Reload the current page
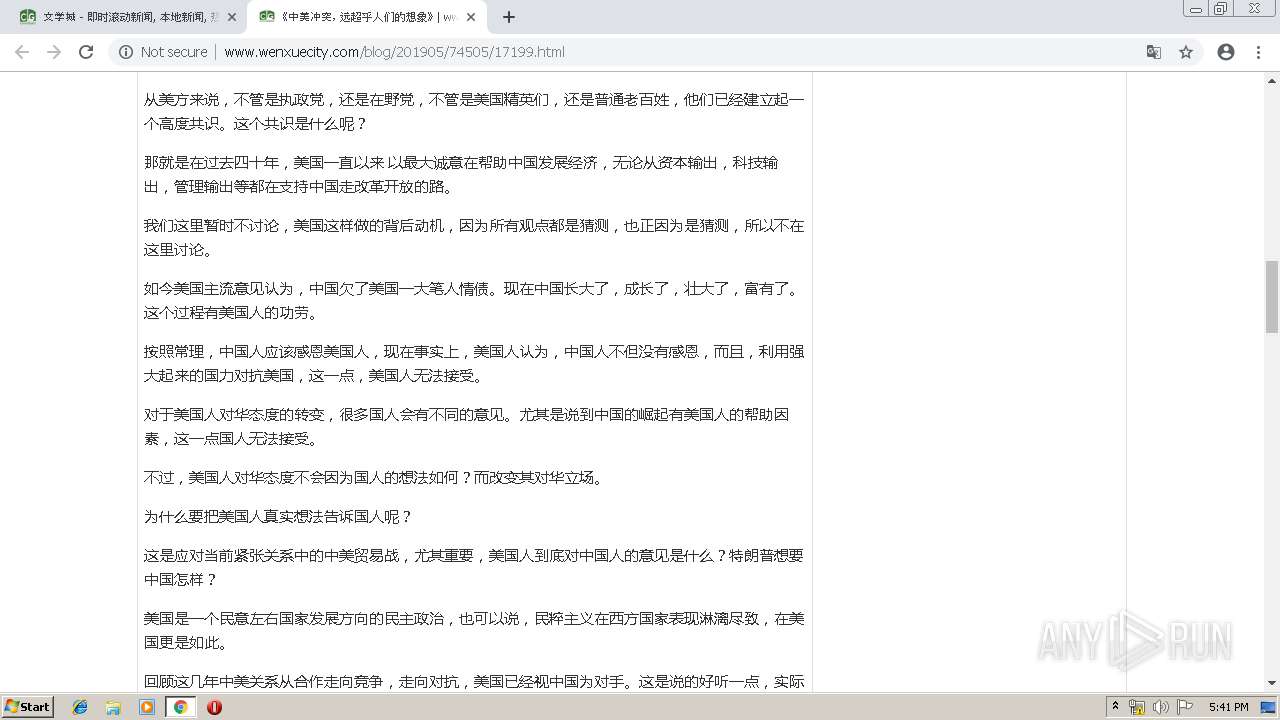The image size is (1280, 720). click(86, 52)
